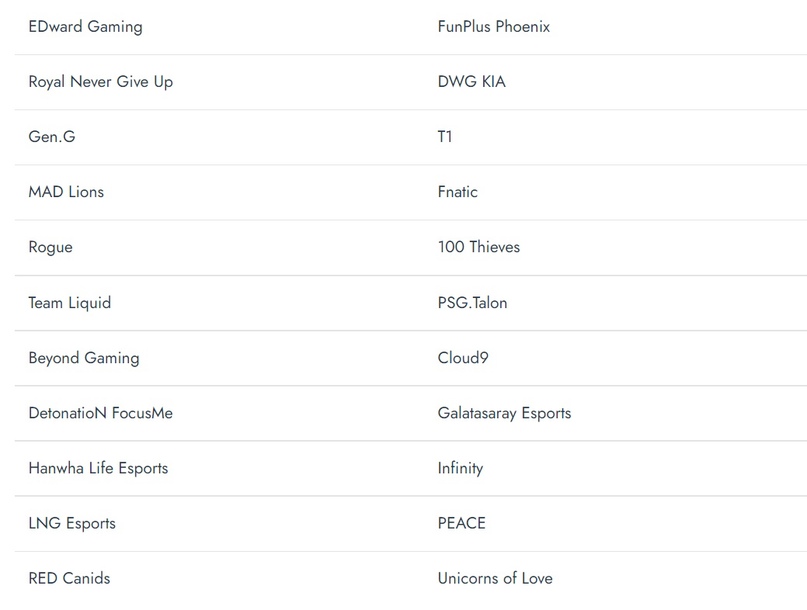
Task: Select the Fnatic team name
Action: [457, 192]
